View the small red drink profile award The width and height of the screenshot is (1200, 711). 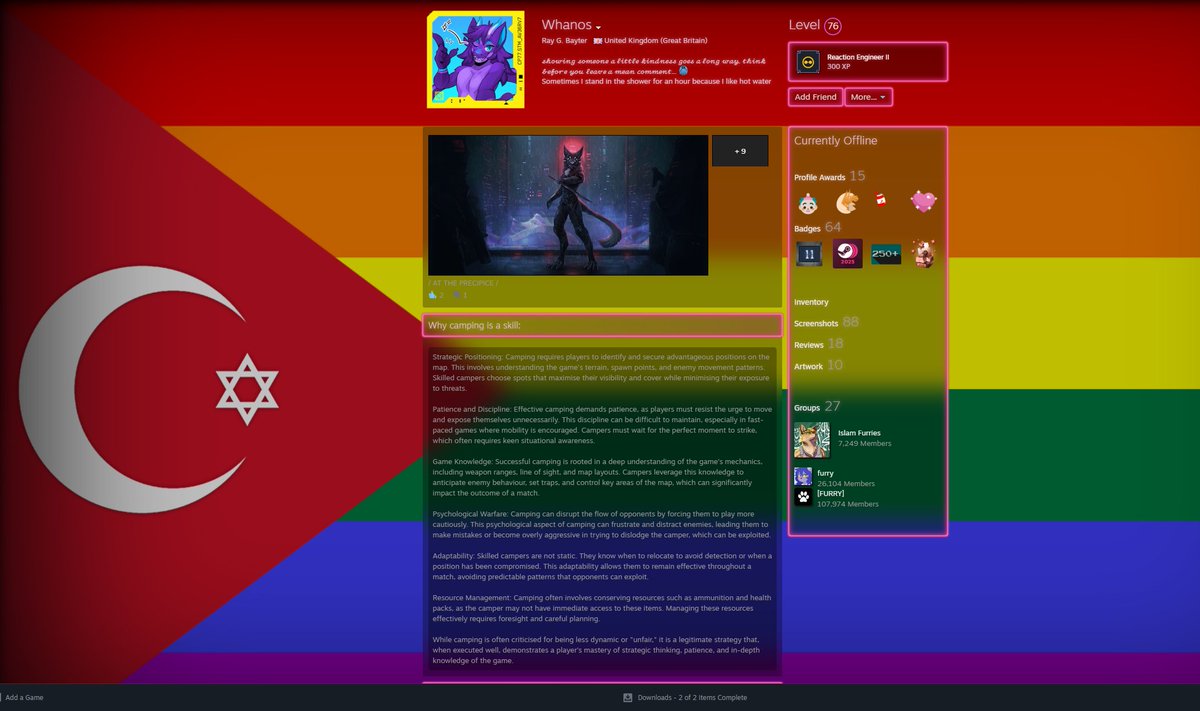881,202
